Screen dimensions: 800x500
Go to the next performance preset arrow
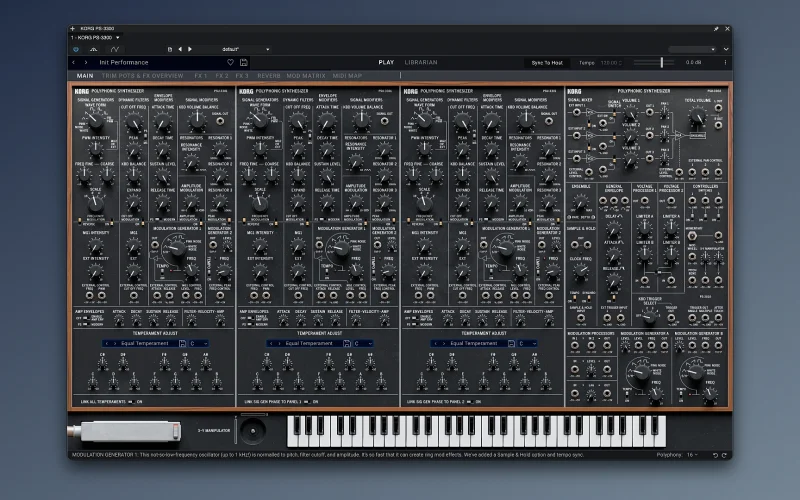[x=86, y=62]
